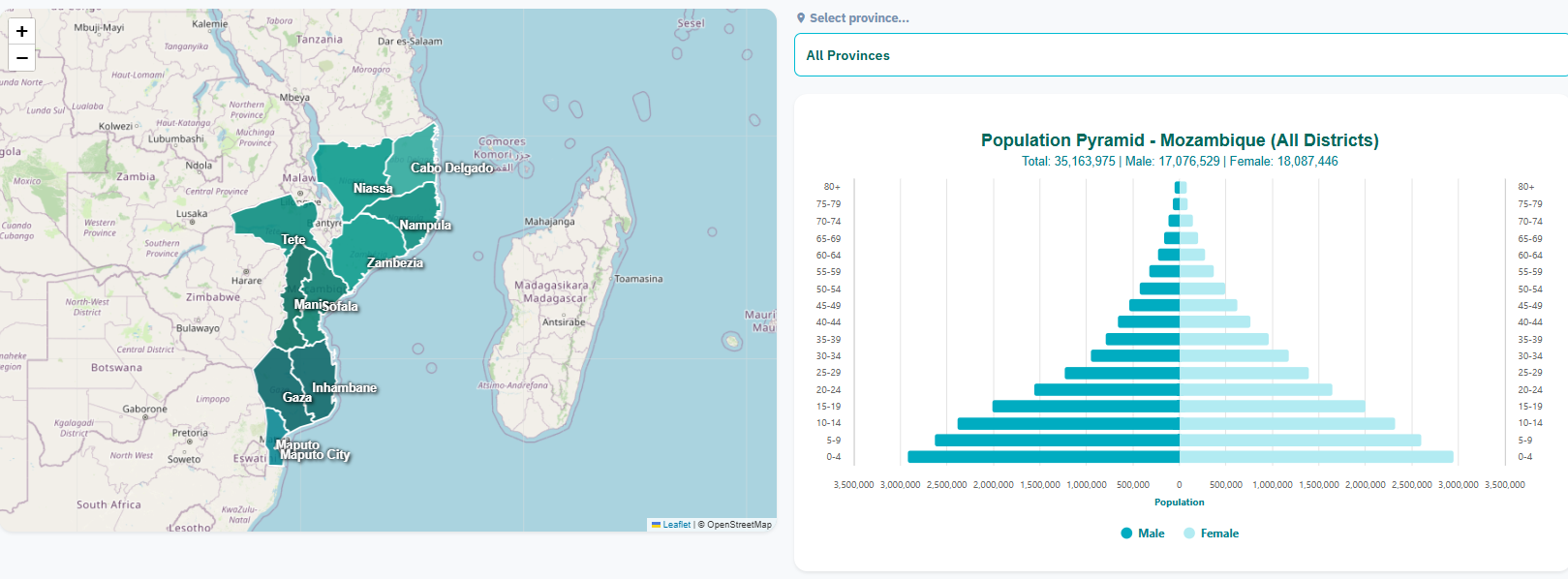Screen dimensions: 1568x579
Task: Select Niassa province on the map
Action: coord(373,189)
